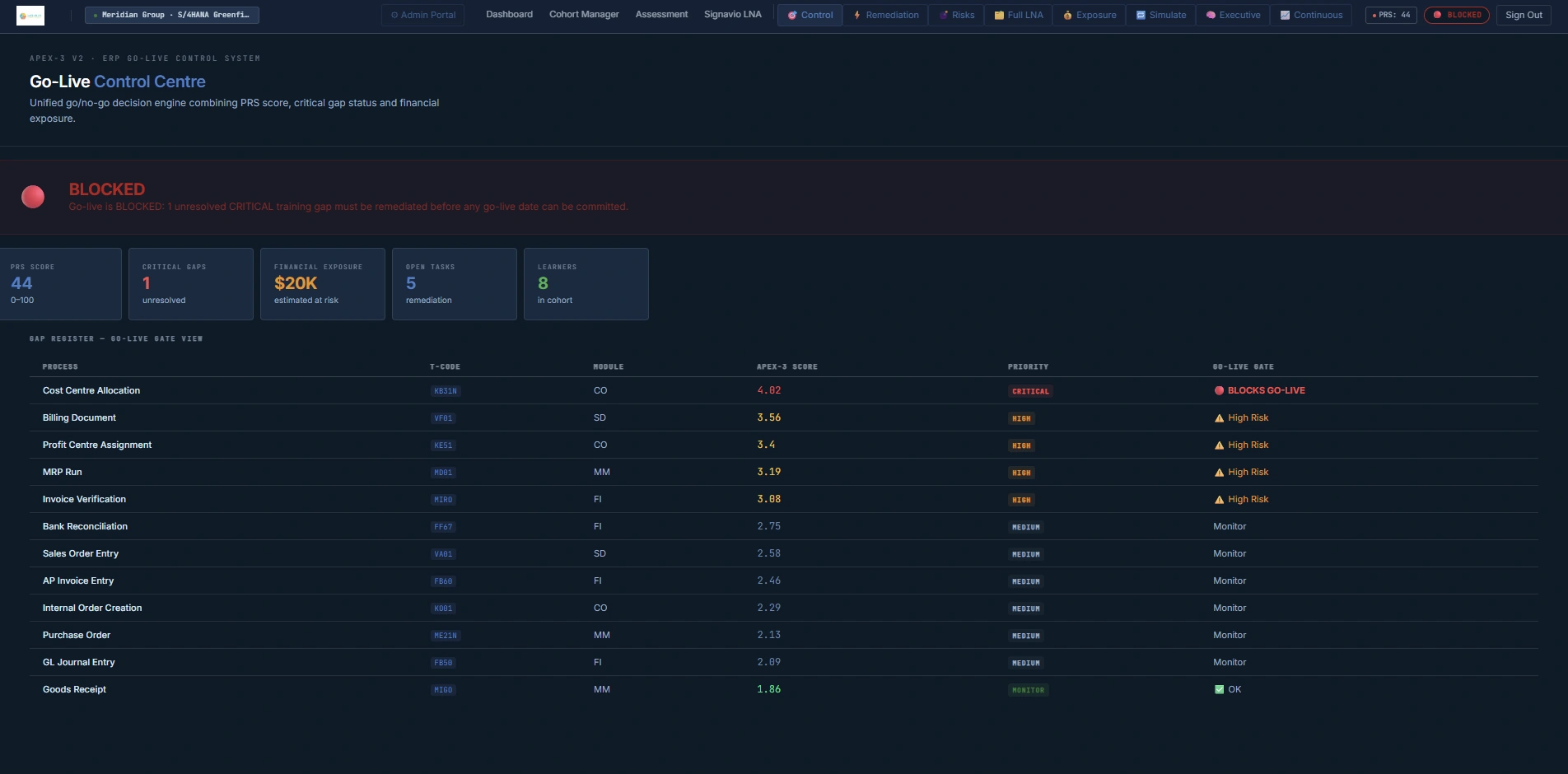Open the Open Tasks remediation card
Image resolution: width=1568 pixels, height=774 pixels.
click(x=455, y=284)
